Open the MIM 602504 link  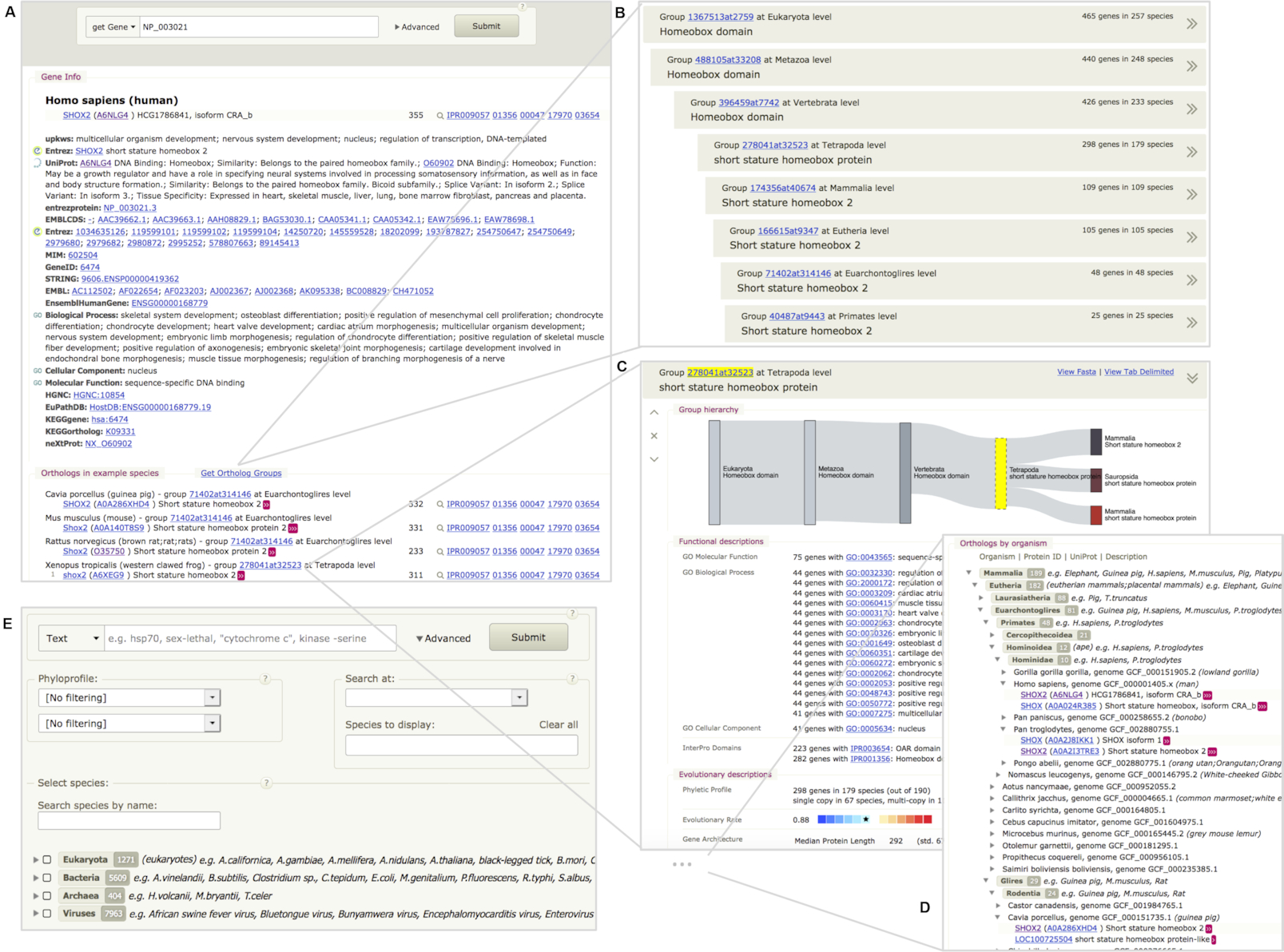point(83,256)
